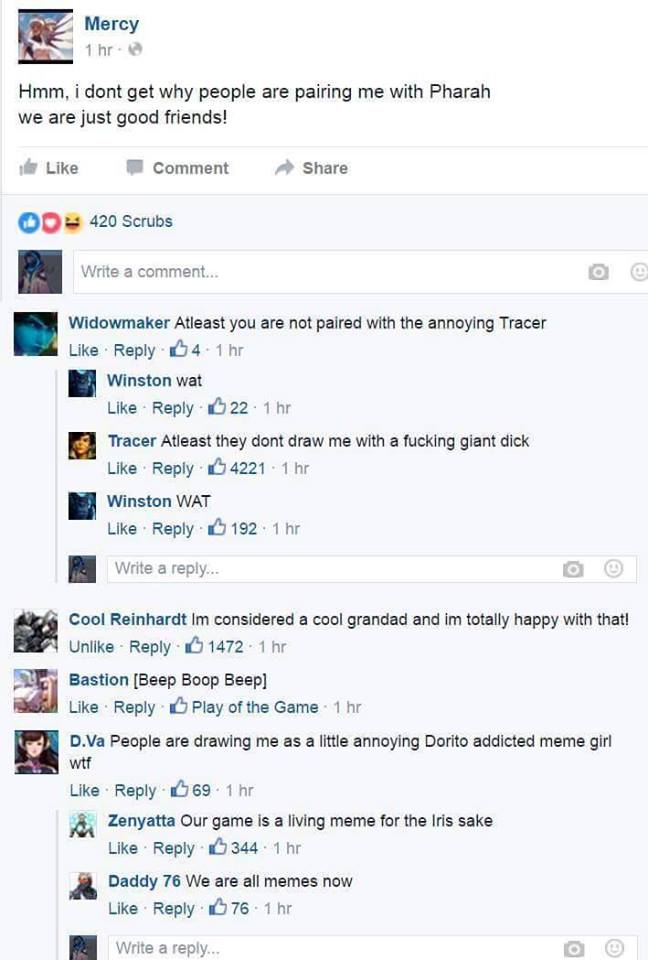The image size is (648, 960).
Task: Click thumbs-up count on Tracer's reply
Action: [236, 468]
